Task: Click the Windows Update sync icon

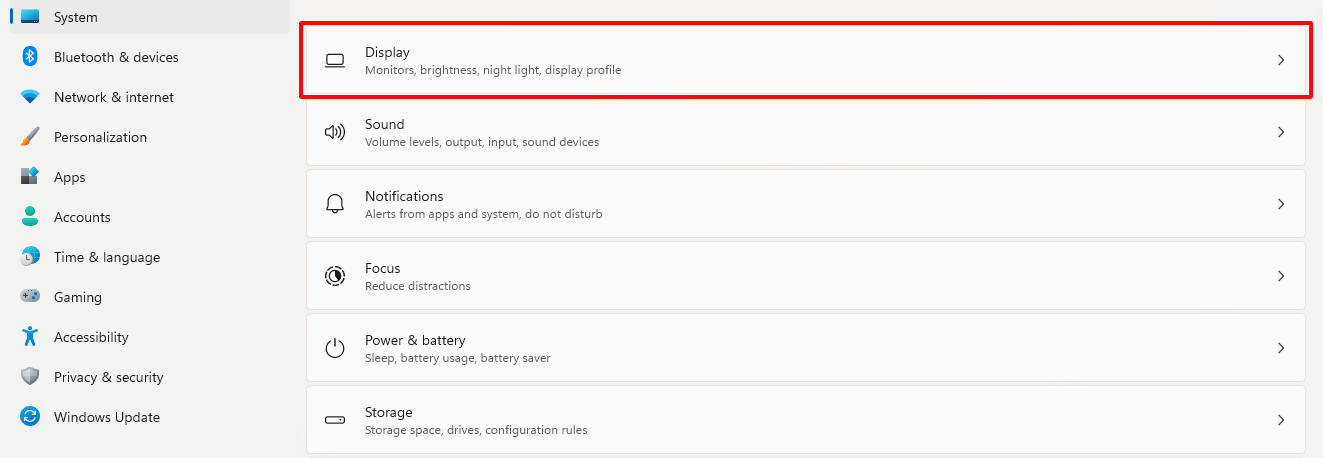Action: pos(30,417)
